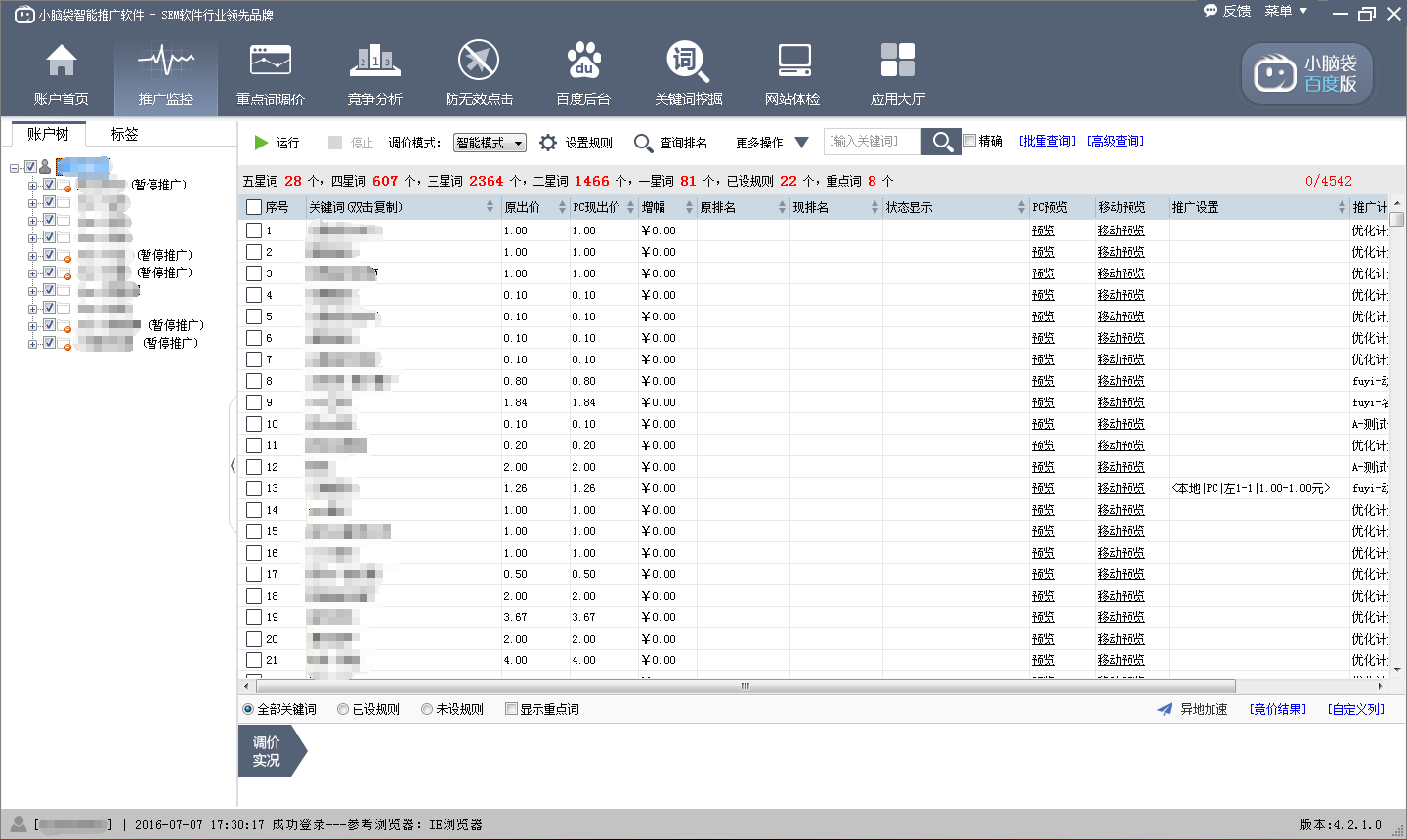The height and width of the screenshot is (840, 1407).
Task: Click the 运行 button
Action: pos(277,143)
